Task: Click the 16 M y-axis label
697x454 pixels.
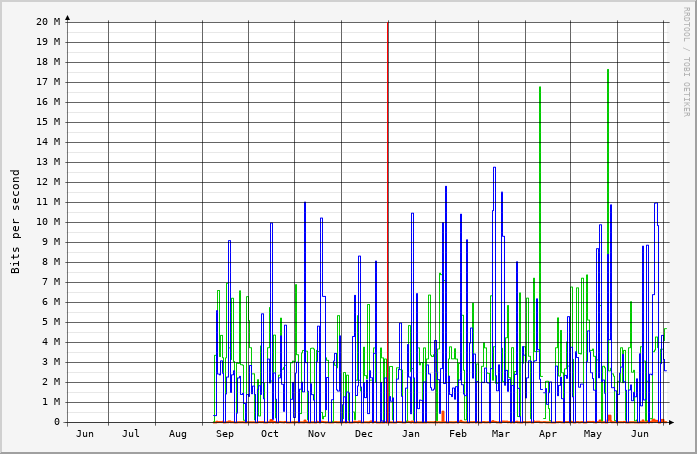Action: tap(48, 101)
